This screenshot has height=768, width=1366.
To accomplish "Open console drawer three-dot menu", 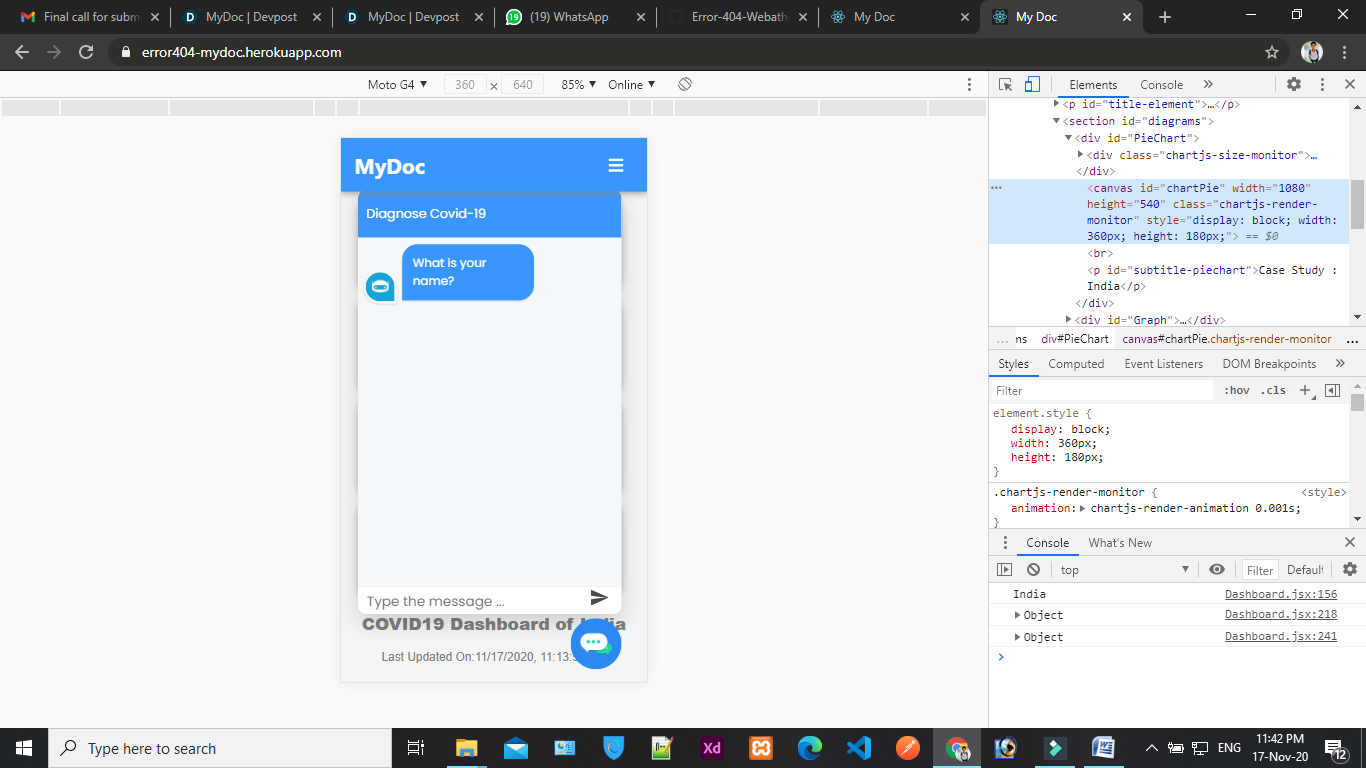I will (1005, 543).
